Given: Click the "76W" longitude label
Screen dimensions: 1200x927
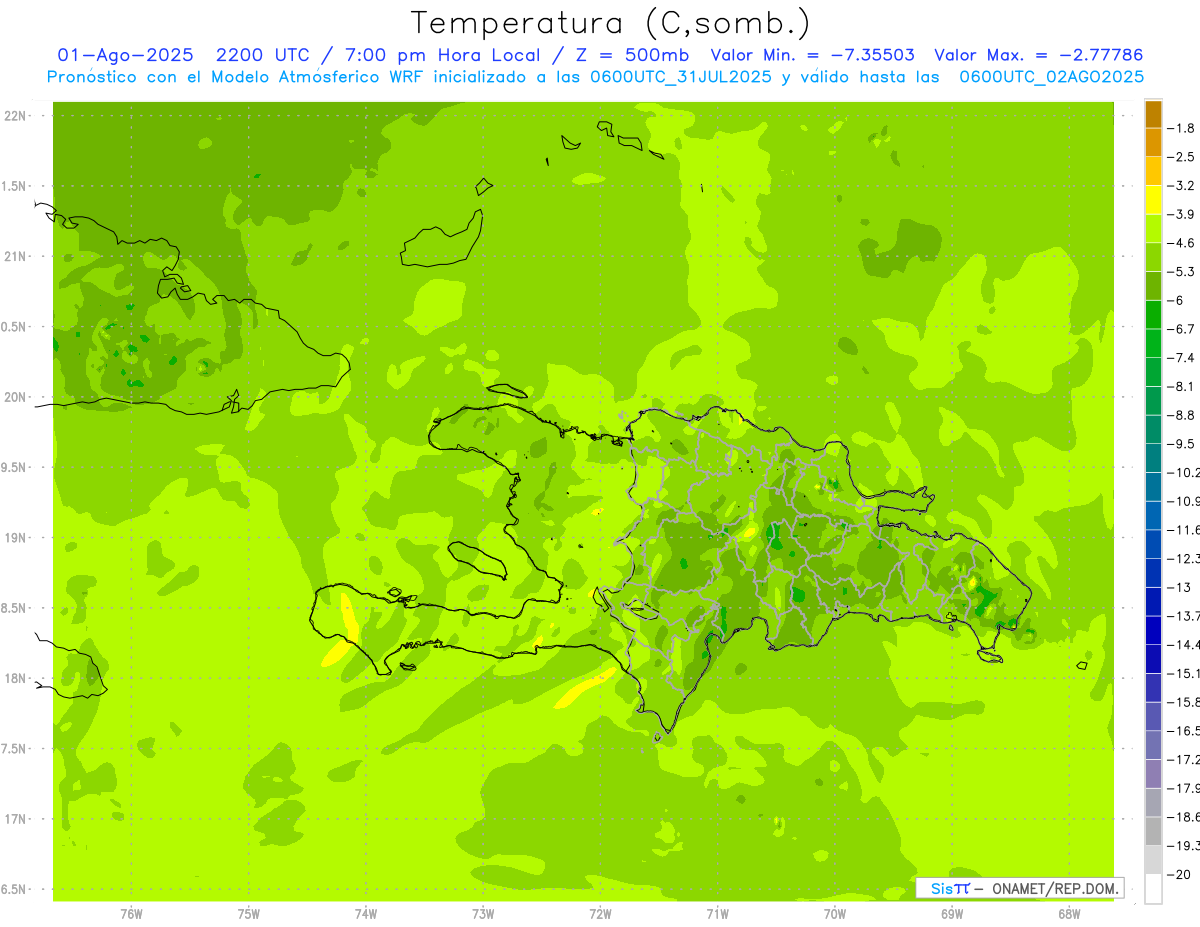Looking at the screenshot, I should pos(131,914).
